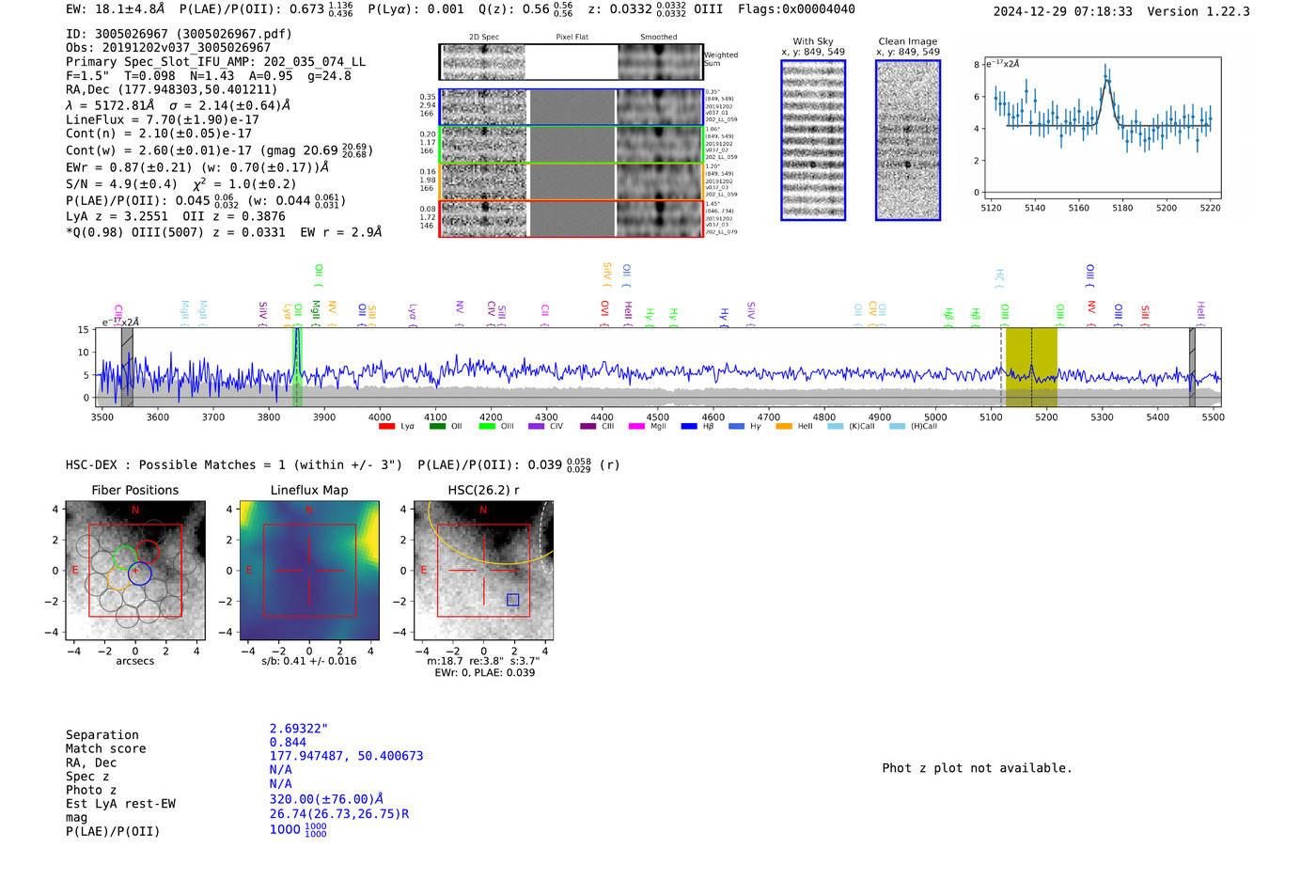Click the red Lyα legend swatch
This screenshot has width=1316, height=896.
[386, 427]
